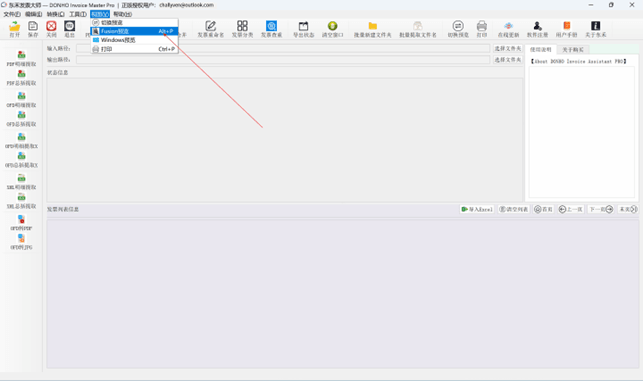Click the Print (打印) printer toolbar icon
643x381 pixels.
click(x=482, y=29)
